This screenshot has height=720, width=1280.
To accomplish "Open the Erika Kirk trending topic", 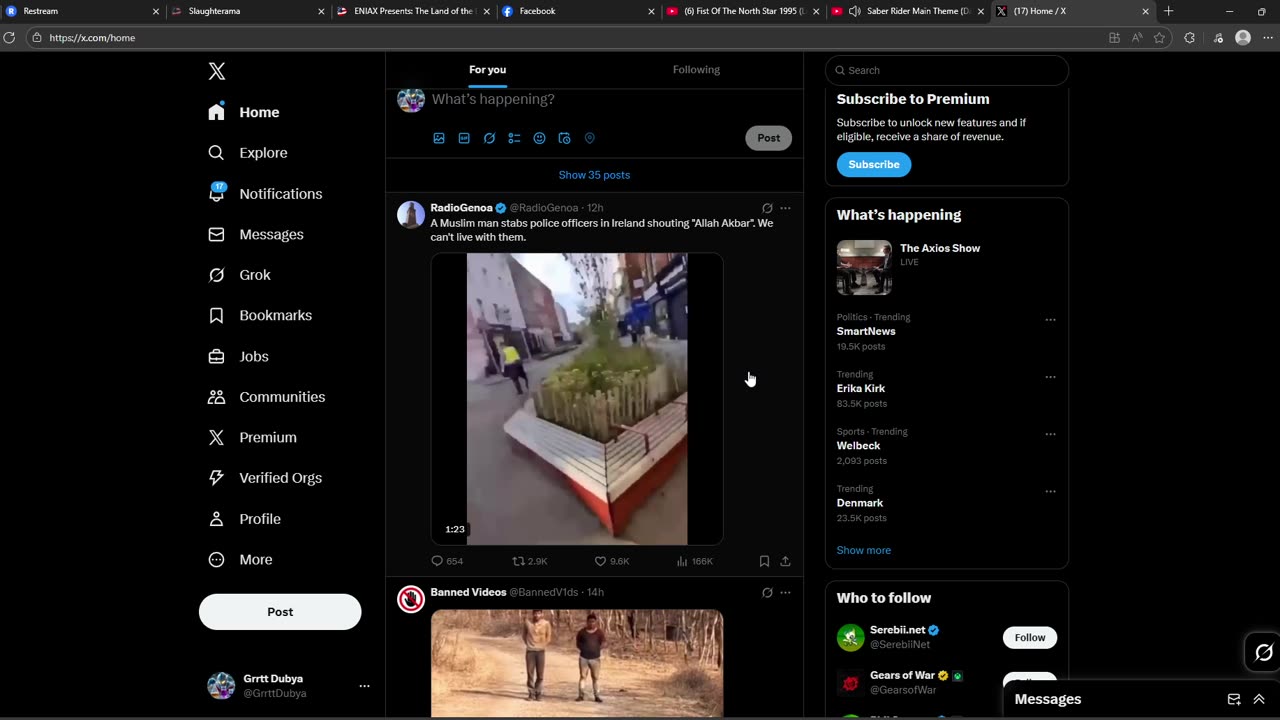I will pos(861,388).
